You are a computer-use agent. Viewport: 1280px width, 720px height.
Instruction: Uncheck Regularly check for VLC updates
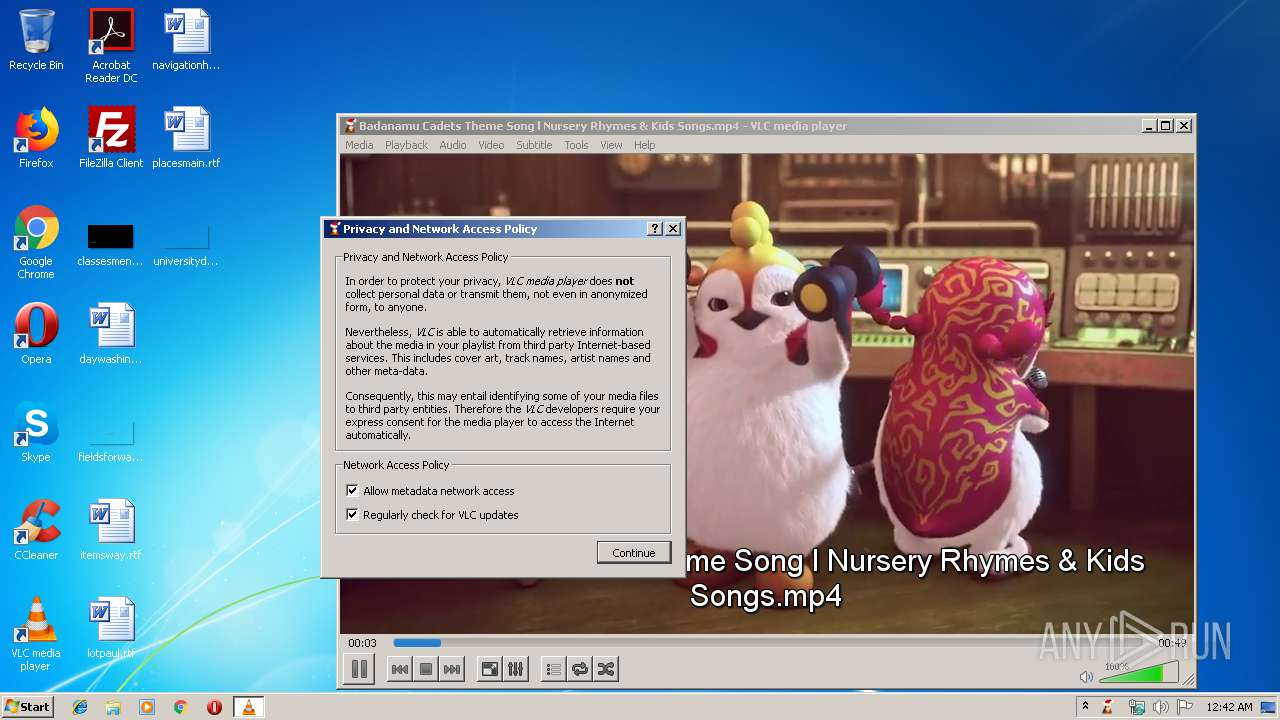pyautogui.click(x=352, y=515)
